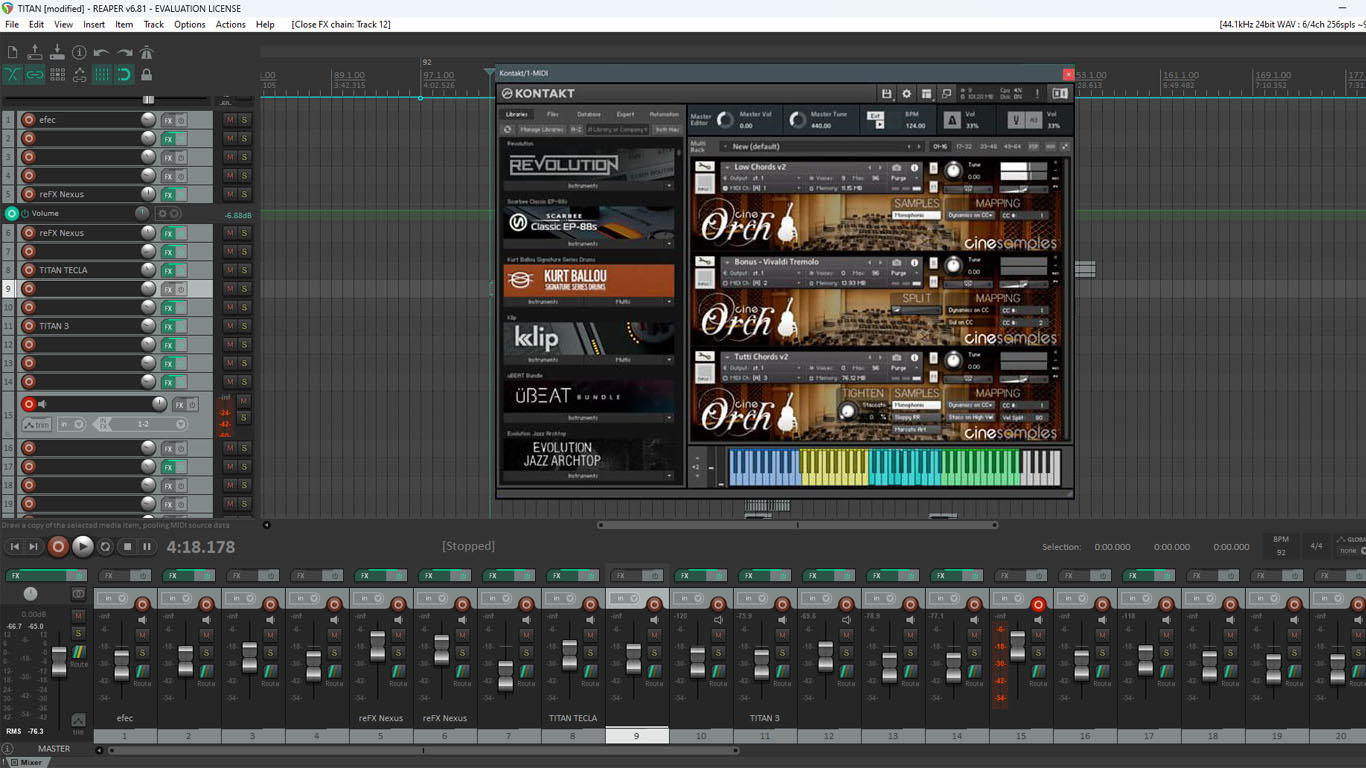
Task: Toggle transport repeat loop button
Action: pyautogui.click(x=105, y=547)
